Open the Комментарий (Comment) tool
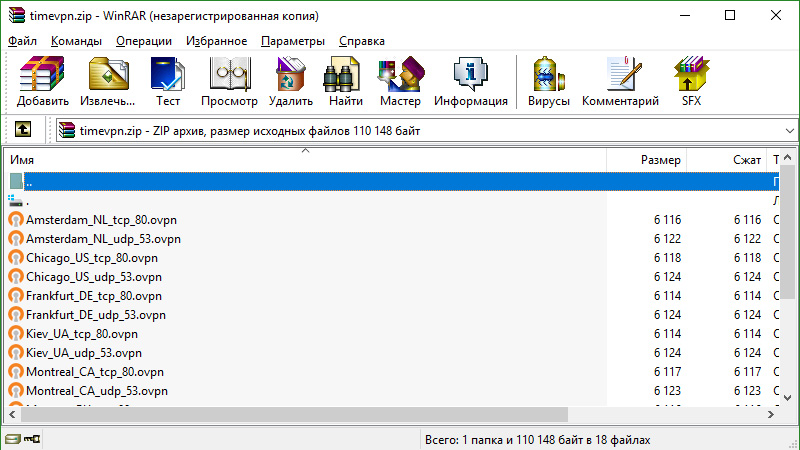This screenshot has height=450, width=800. click(x=620, y=81)
